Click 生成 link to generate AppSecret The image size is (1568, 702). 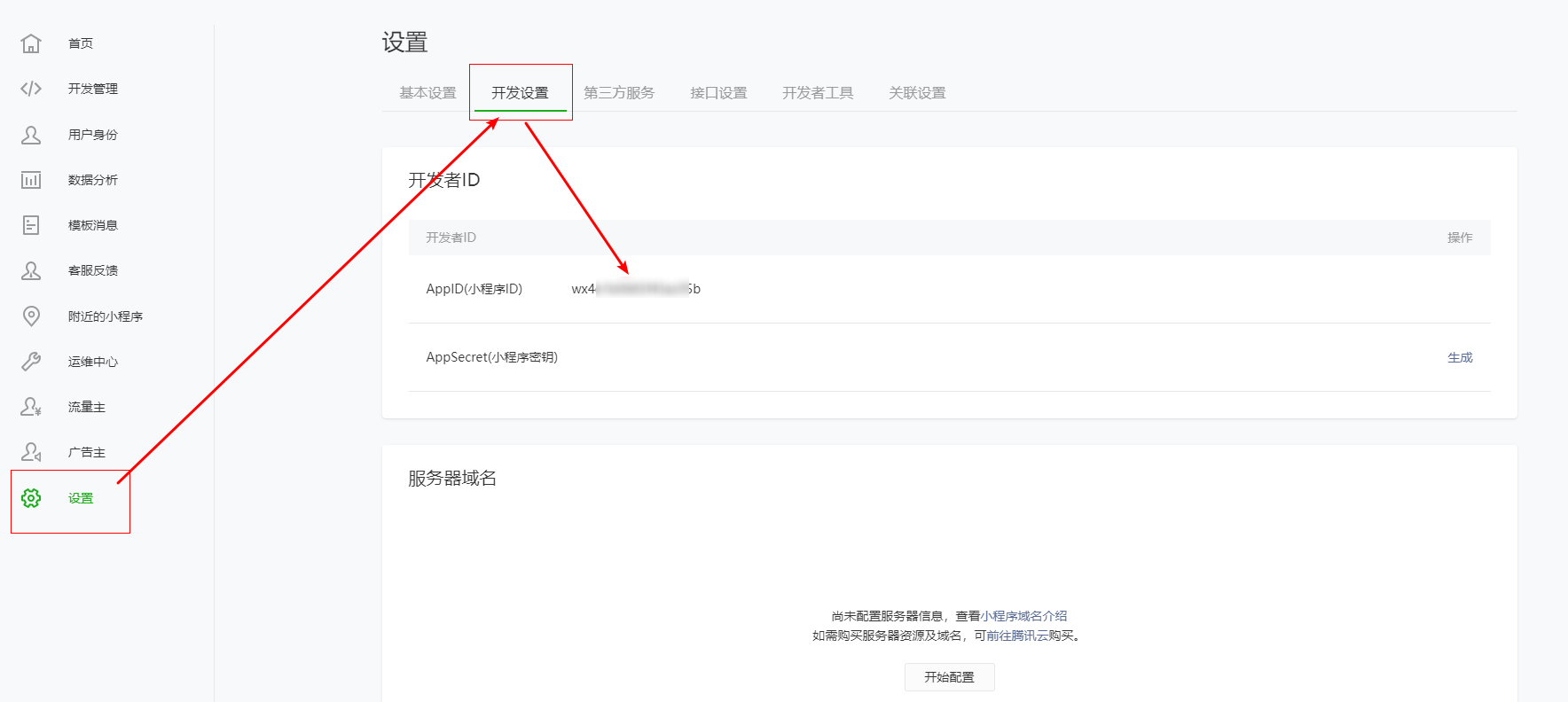pyautogui.click(x=1460, y=357)
